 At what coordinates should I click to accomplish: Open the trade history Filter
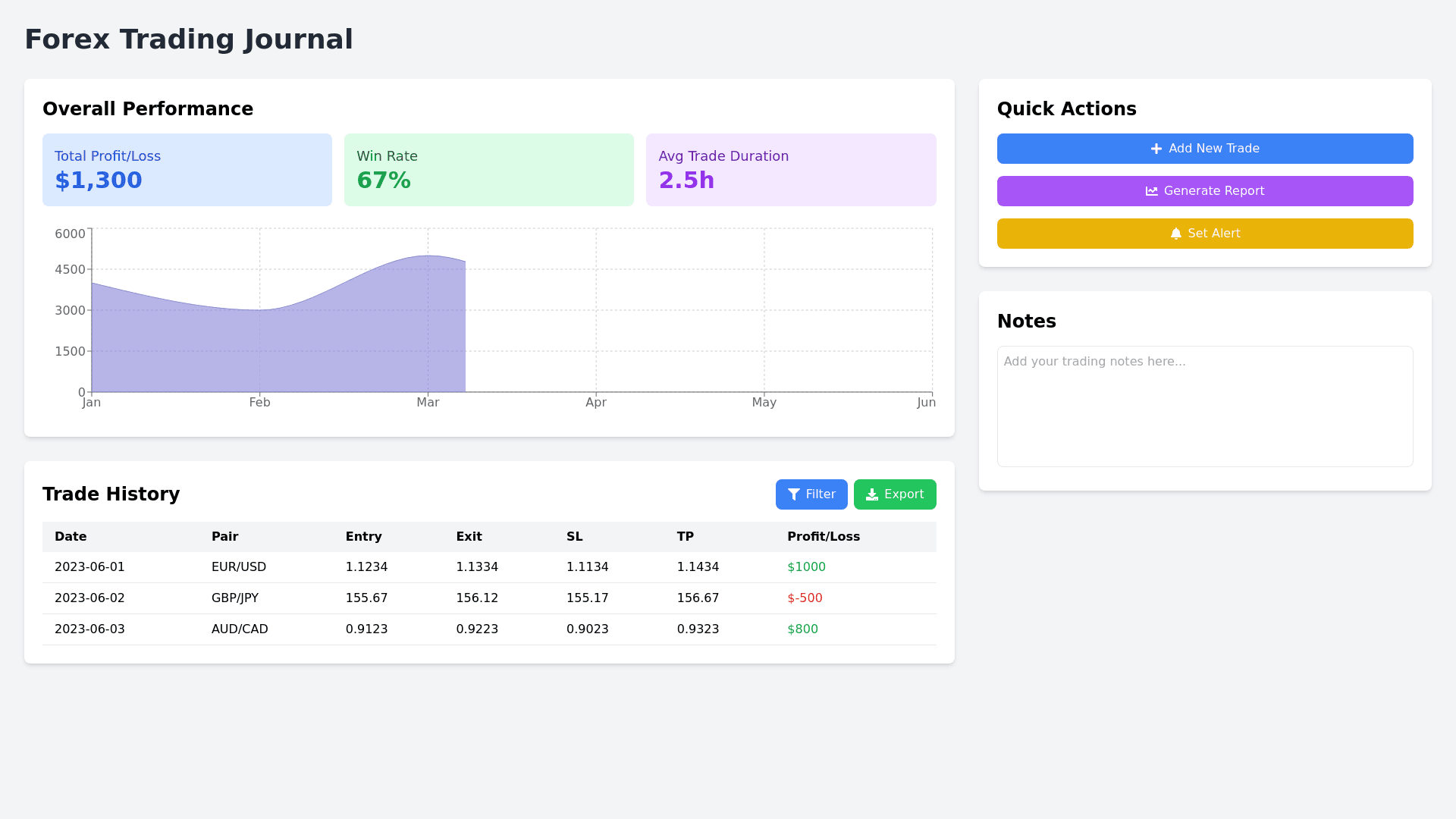(x=811, y=495)
